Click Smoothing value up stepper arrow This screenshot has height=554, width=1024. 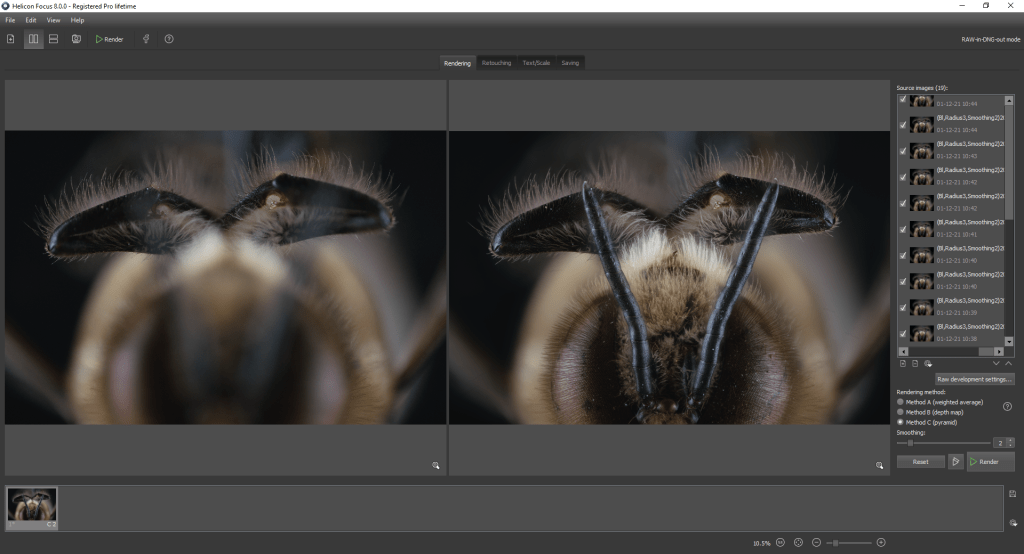click(x=1010, y=439)
